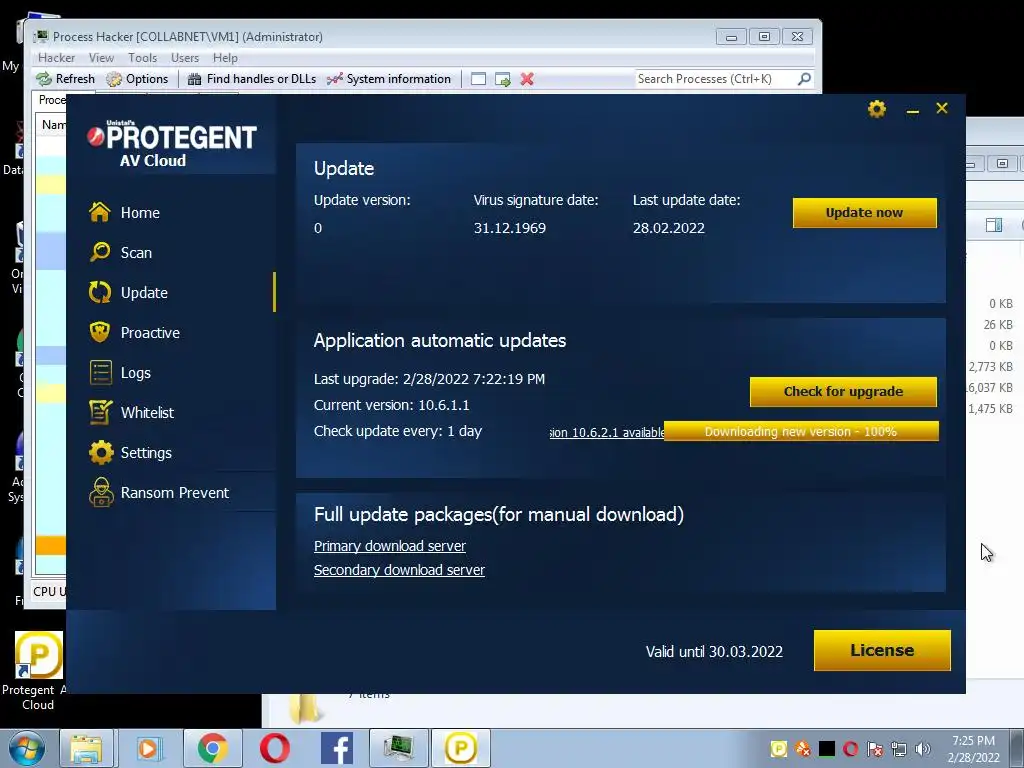The image size is (1024, 768).
Task: Open the Users menu in Process Hacker
Action: (x=185, y=57)
